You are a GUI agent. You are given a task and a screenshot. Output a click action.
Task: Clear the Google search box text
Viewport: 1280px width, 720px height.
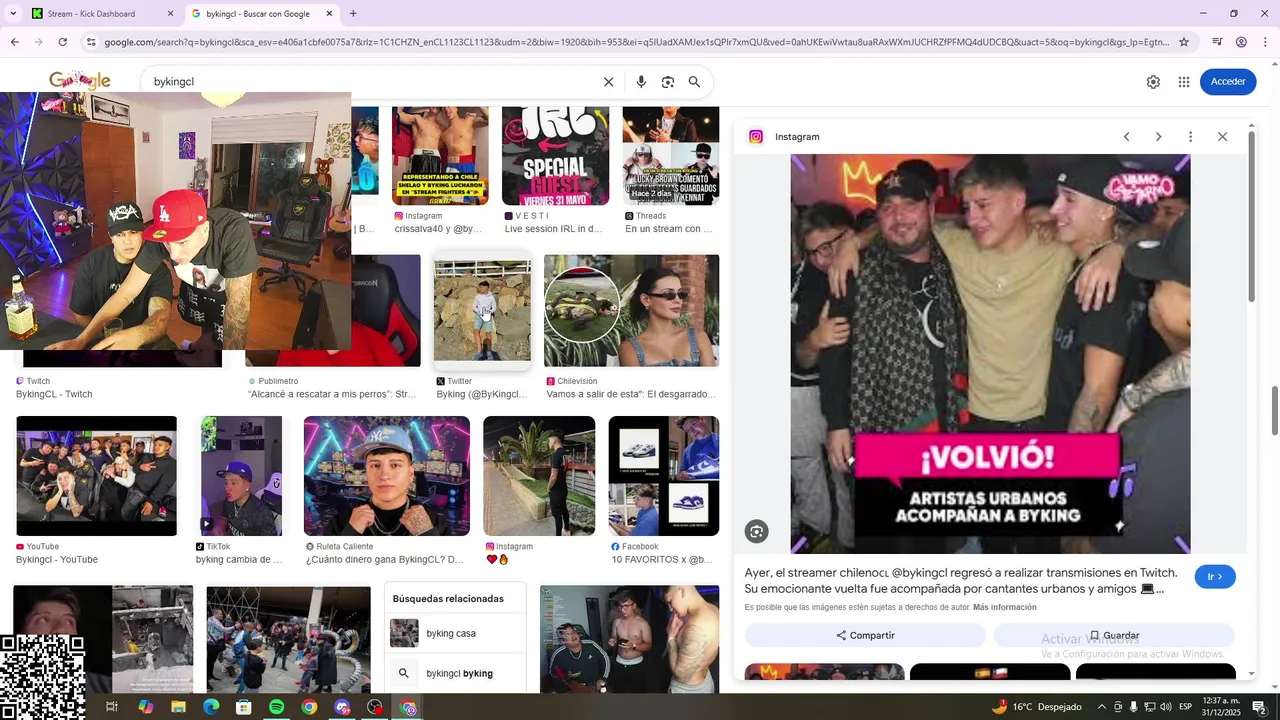[x=608, y=82]
